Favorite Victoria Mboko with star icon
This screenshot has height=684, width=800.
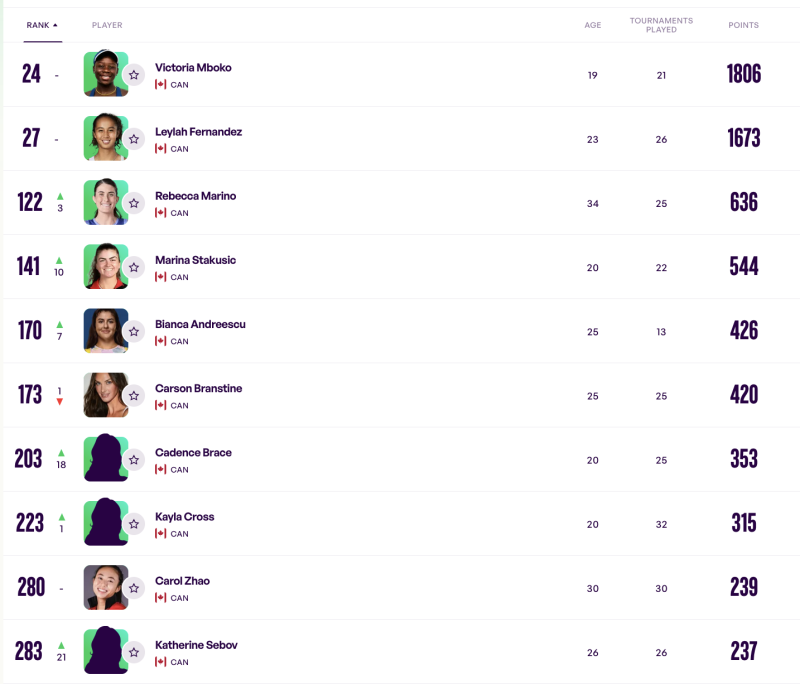coord(134,74)
